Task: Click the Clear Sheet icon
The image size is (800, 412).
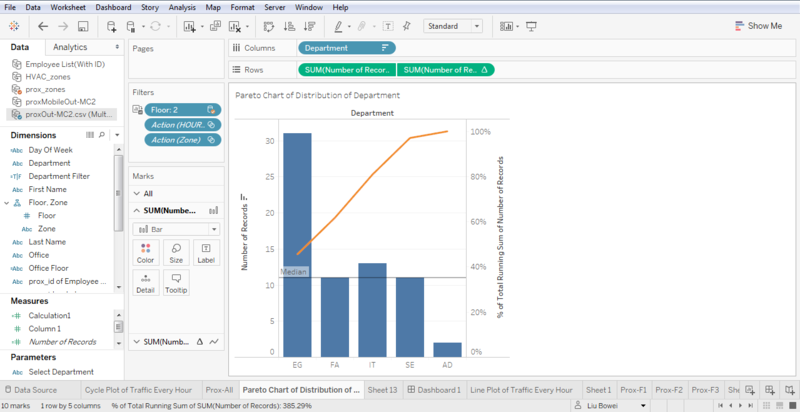Action: [235, 27]
